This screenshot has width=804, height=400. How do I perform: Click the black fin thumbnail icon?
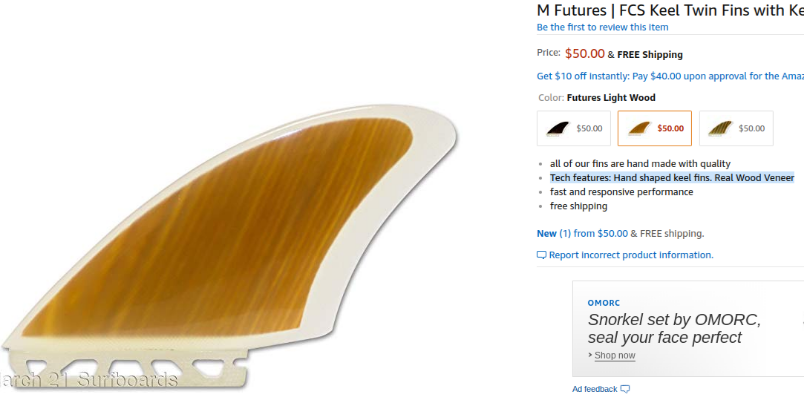click(558, 128)
